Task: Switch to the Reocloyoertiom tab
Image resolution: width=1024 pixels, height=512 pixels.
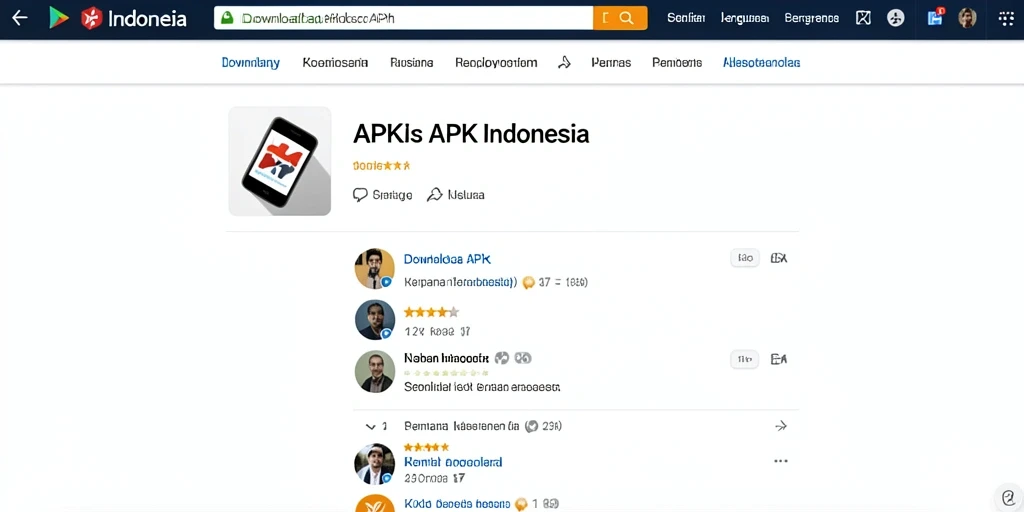Action: coord(496,63)
